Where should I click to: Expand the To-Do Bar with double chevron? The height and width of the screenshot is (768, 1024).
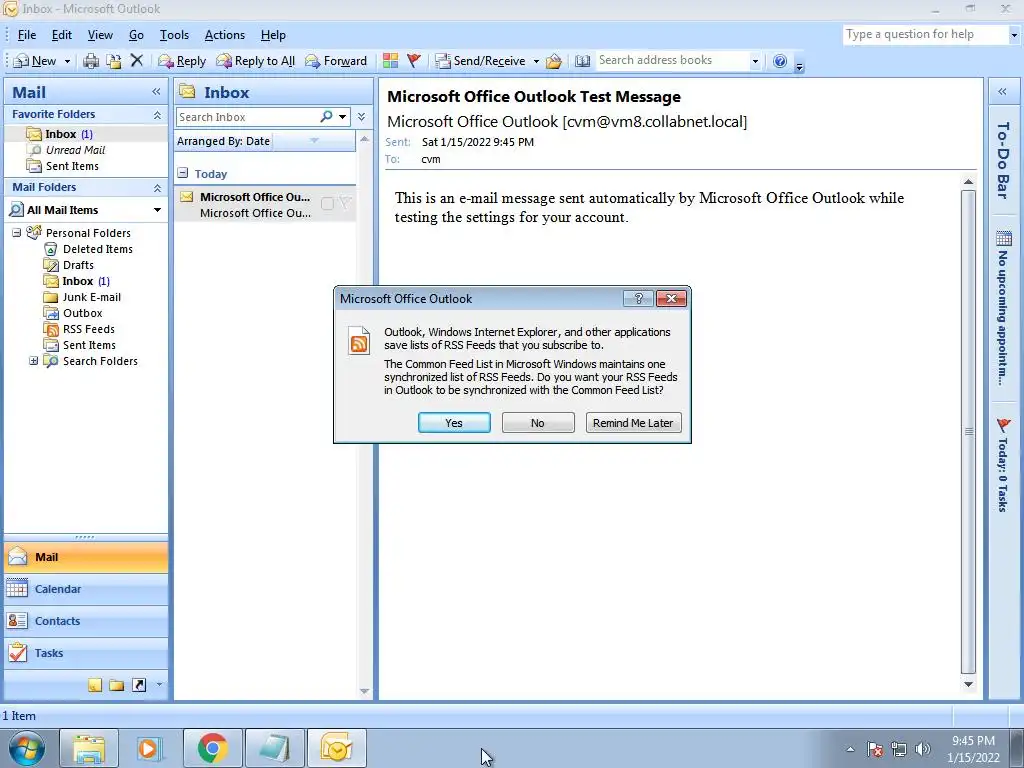coord(1002,92)
